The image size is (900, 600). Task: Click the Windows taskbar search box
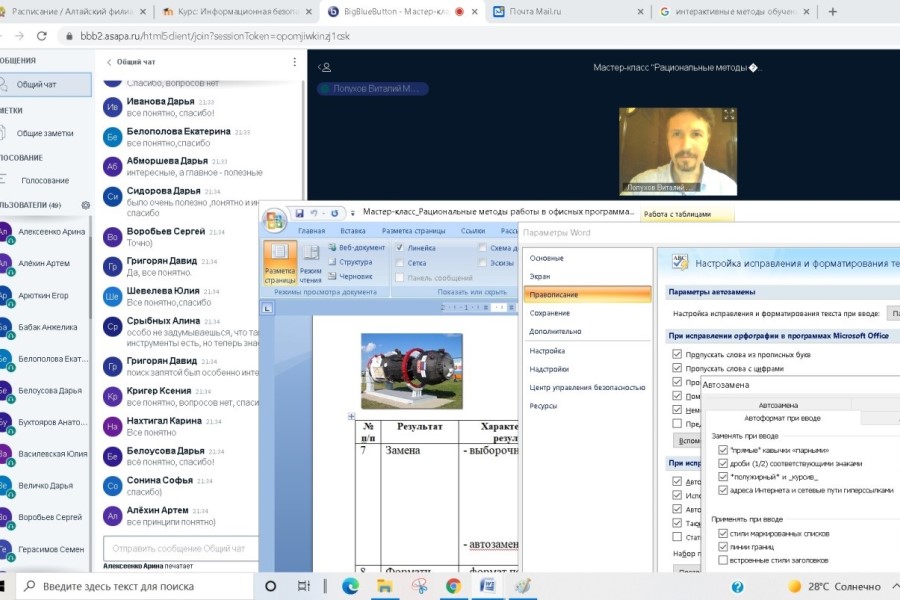pyautogui.click(x=135, y=586)
